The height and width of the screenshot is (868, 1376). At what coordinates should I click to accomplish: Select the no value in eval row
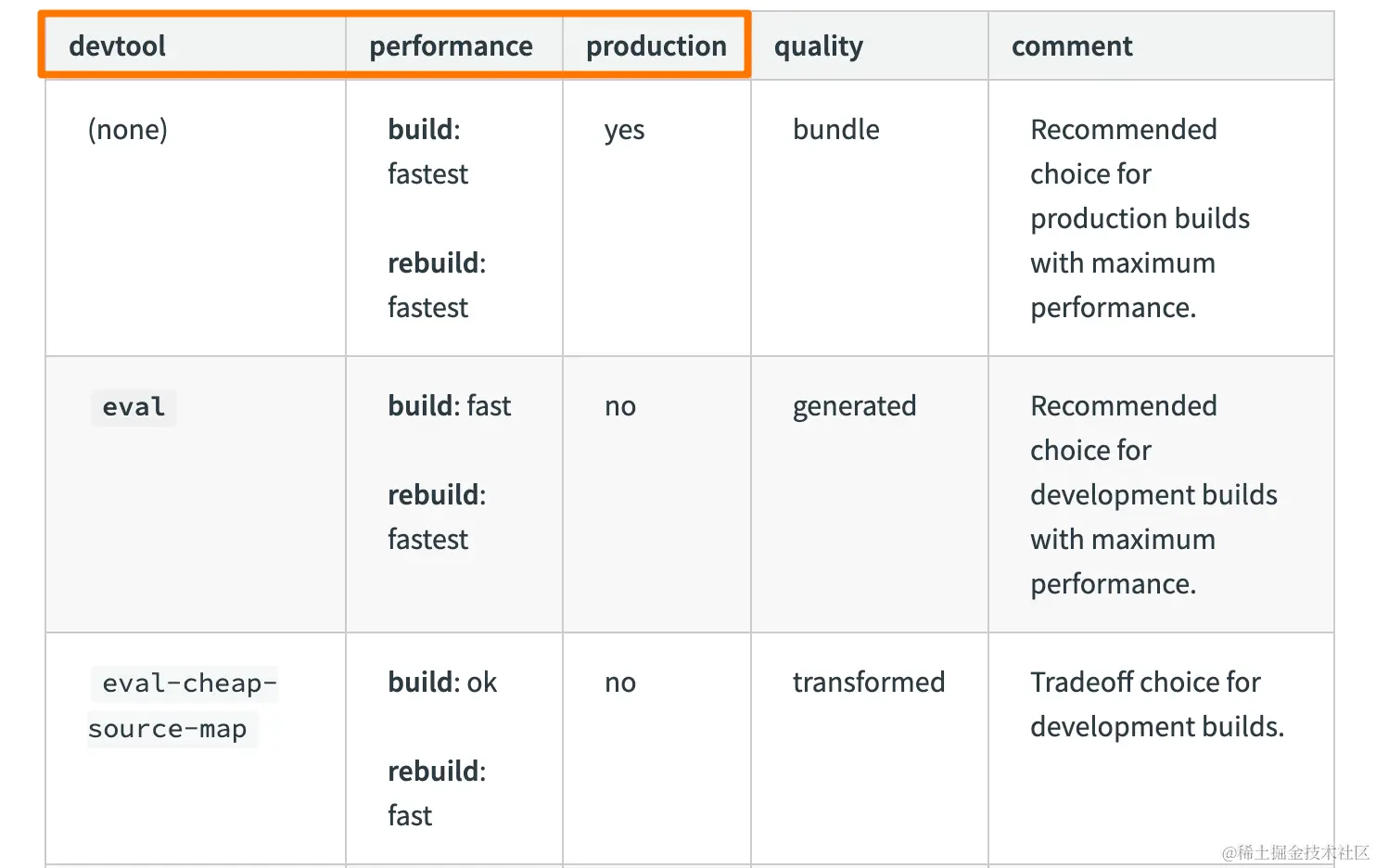[620, 406]
